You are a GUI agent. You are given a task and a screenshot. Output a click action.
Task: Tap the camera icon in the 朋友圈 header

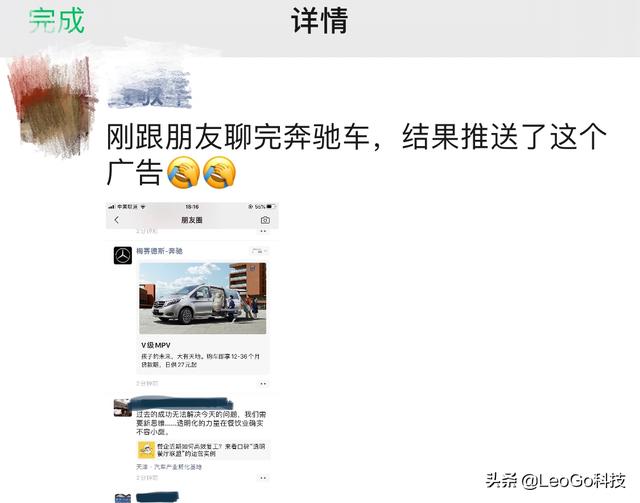tap(265, 220)
